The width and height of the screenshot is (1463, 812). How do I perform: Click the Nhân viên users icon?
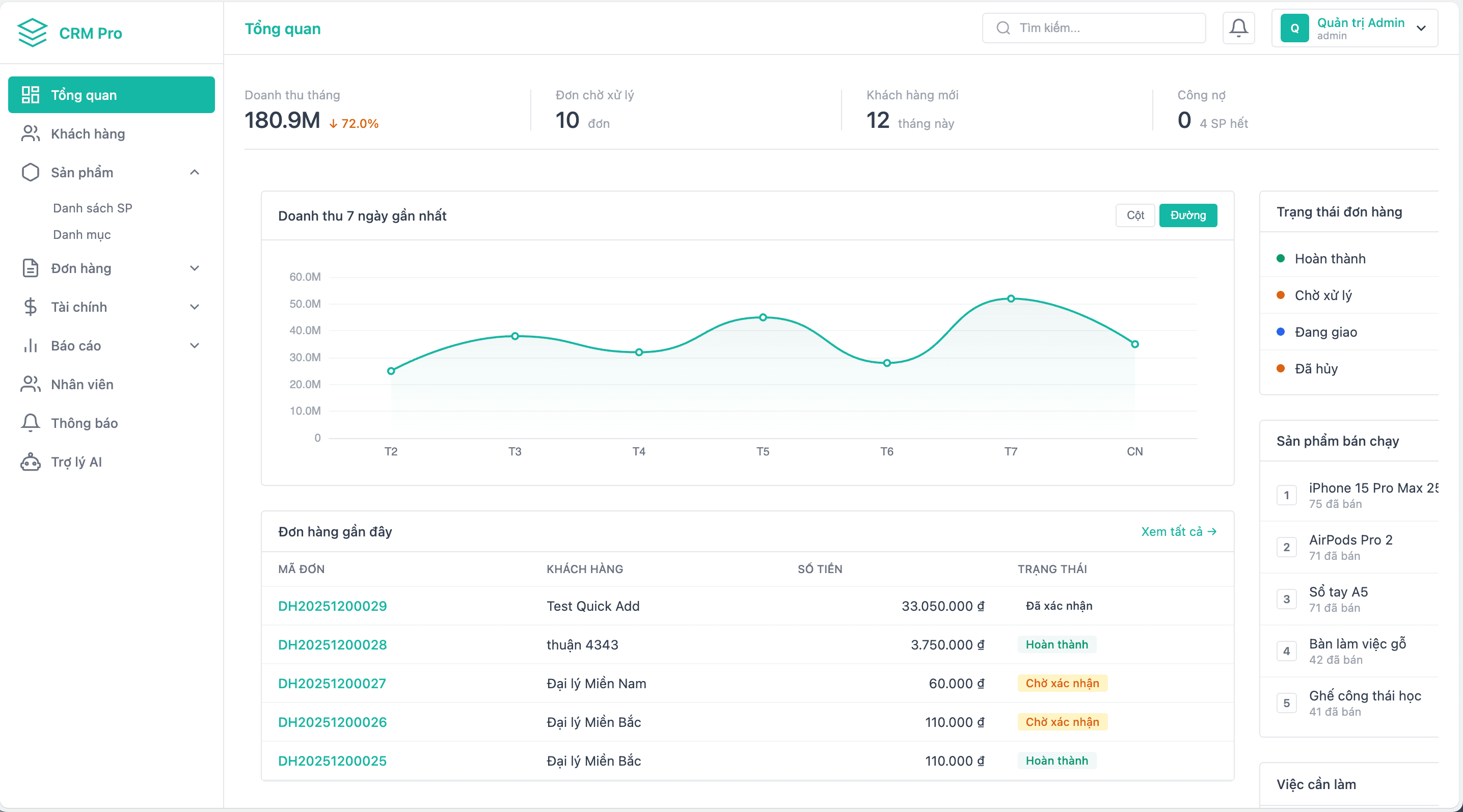coord(30,385)
